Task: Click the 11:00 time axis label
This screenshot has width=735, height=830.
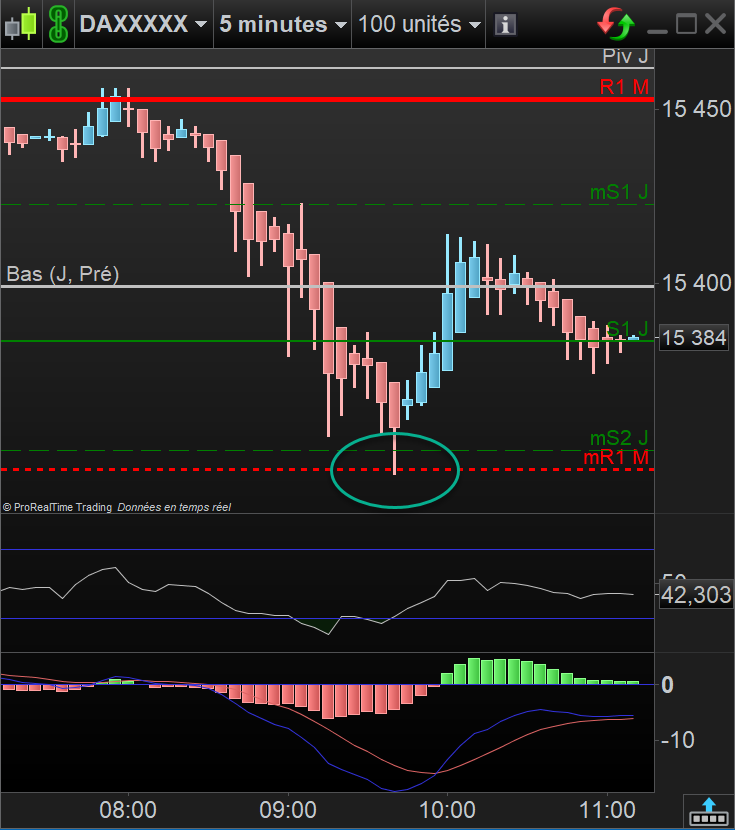Action: pos(607,810)
